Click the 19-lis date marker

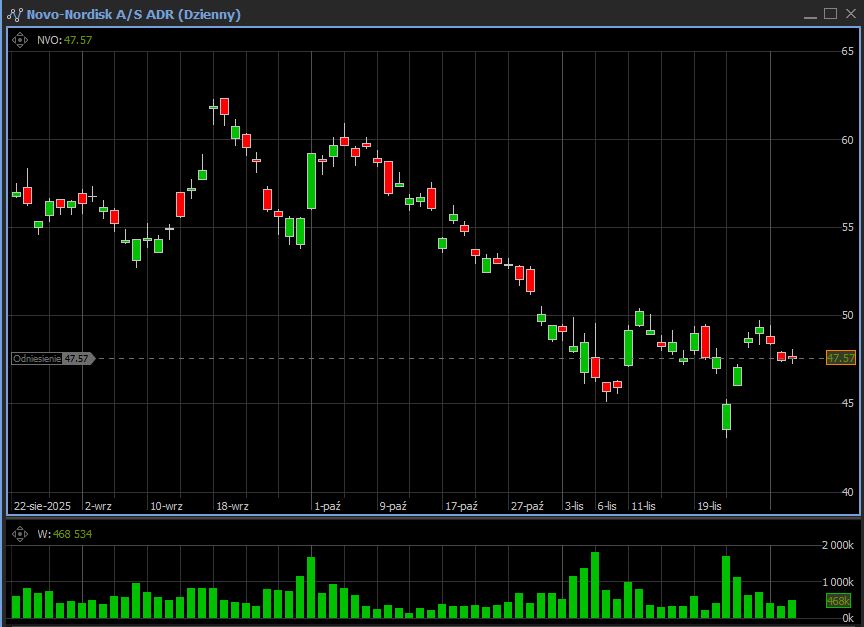tap(709, 506)
